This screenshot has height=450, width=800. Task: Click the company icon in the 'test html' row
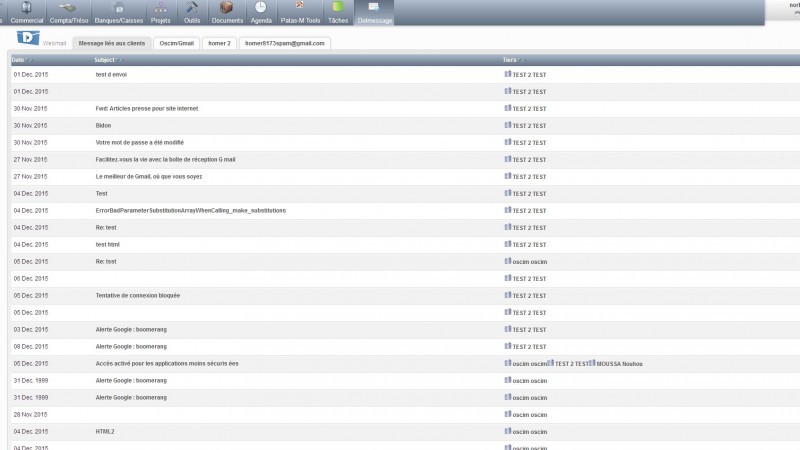click(x=508, y=244)
